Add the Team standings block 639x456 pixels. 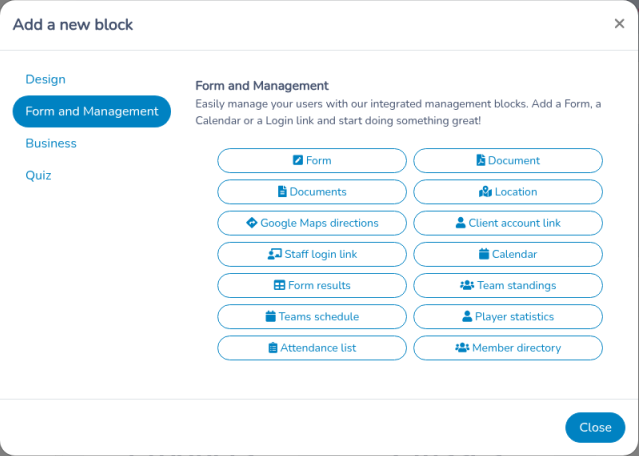click(x=508, y=285)
